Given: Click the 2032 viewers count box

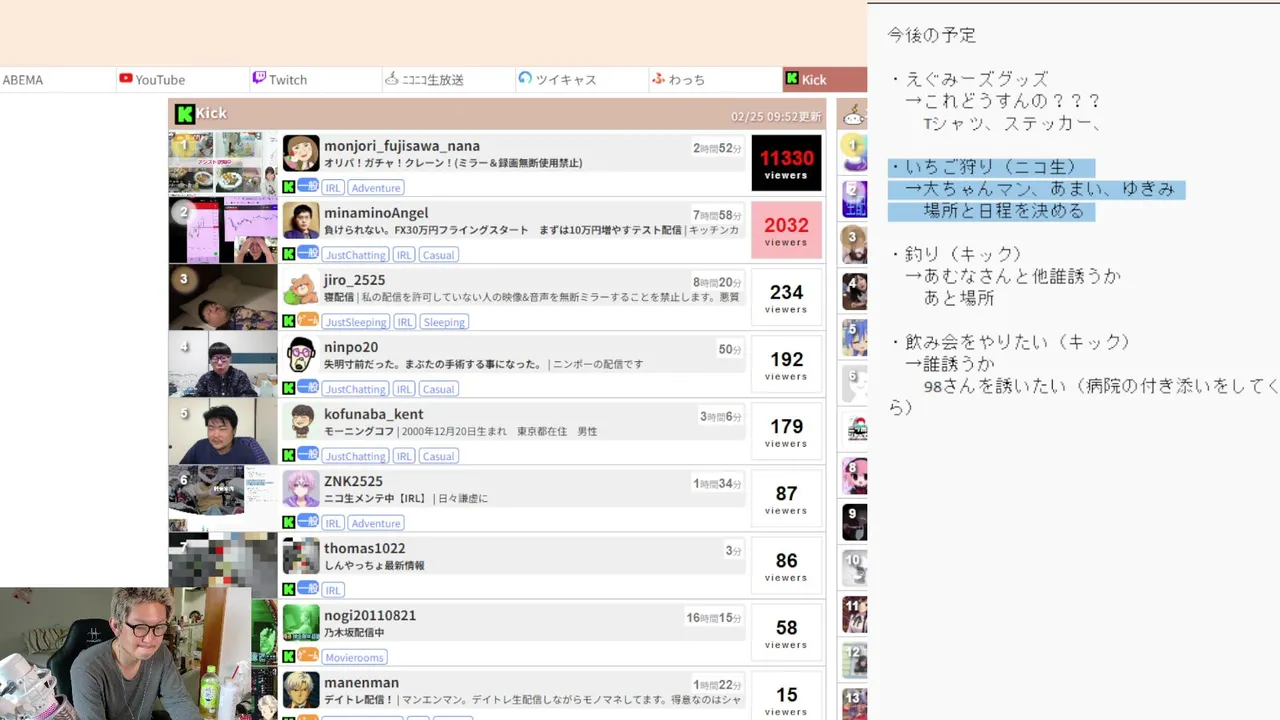Looking at the screenshot, I should click(x=786, y=230).
